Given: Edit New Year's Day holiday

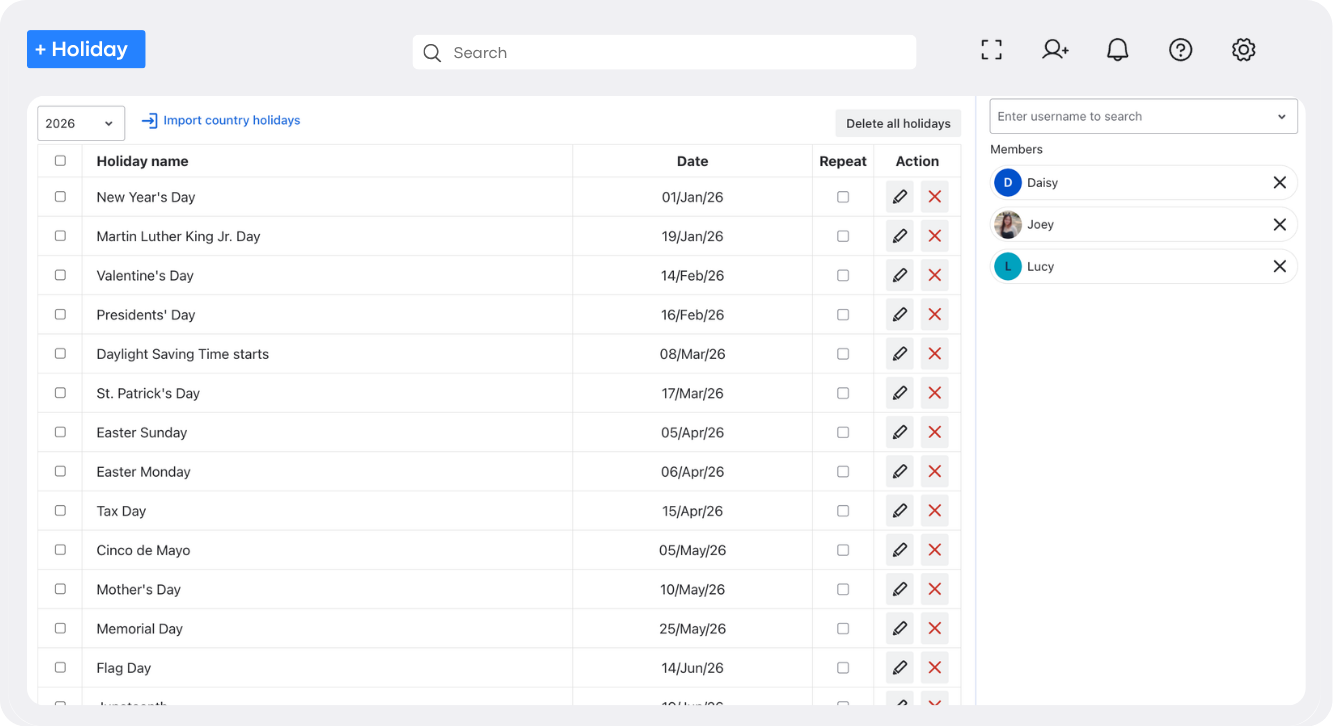Looking at the screenshot, I should 900,197.
